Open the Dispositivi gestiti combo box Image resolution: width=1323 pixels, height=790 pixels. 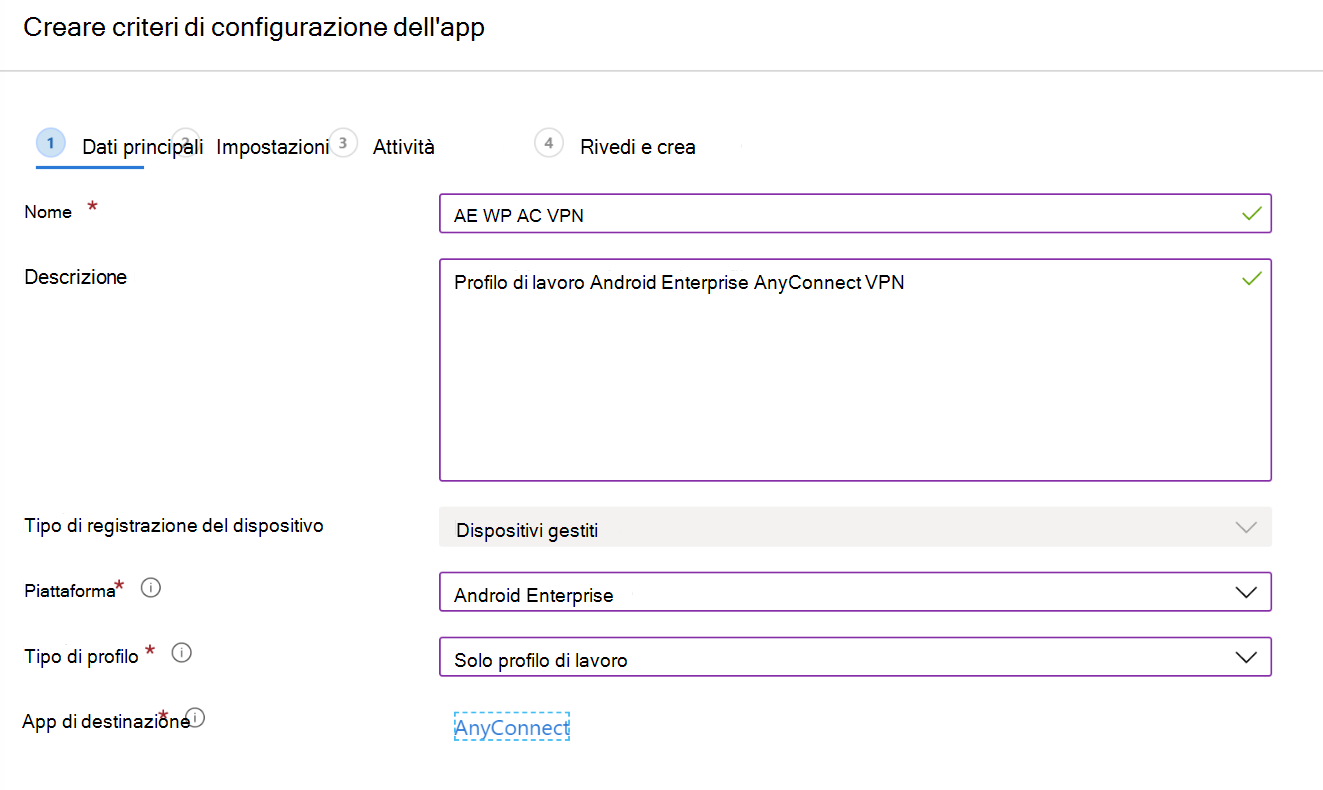tap(855, 527)
